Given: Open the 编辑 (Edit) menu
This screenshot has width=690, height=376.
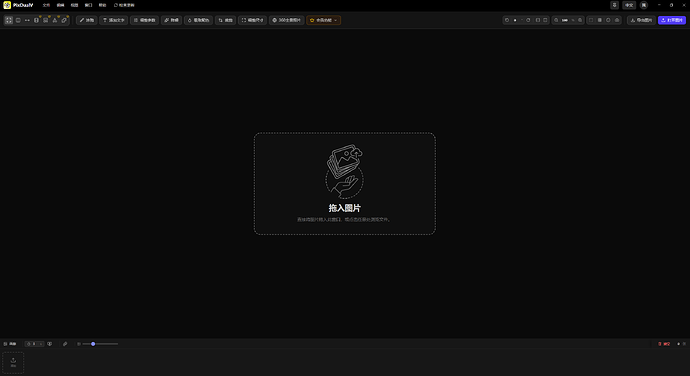Looking at the screenshot, I should (x=60, y=5).
